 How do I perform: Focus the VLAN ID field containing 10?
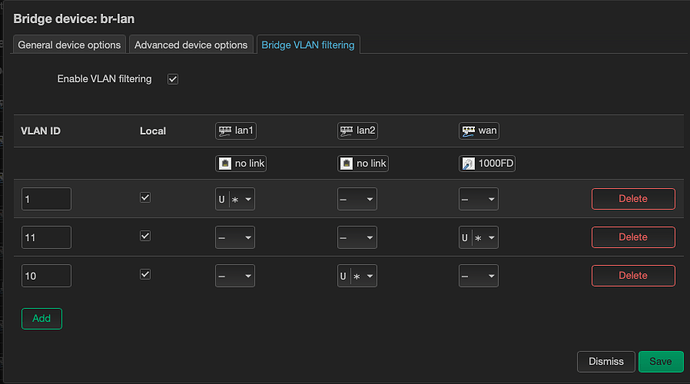pyautogui.click(x=46, y=276)
